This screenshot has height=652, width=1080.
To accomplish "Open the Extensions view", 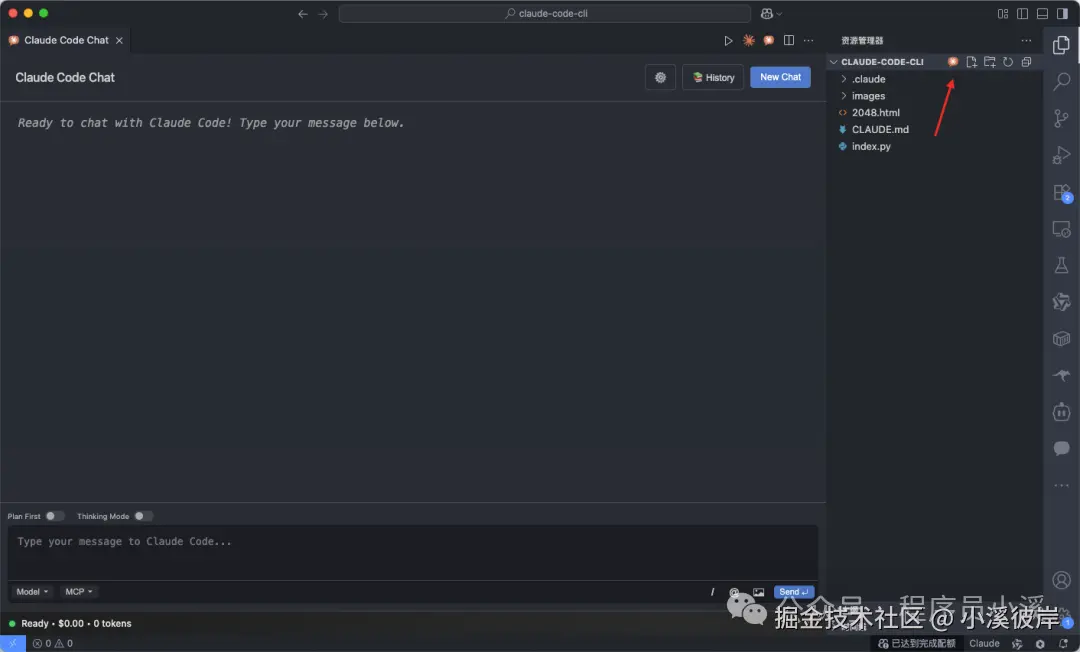I will [x=1061, y=192].
